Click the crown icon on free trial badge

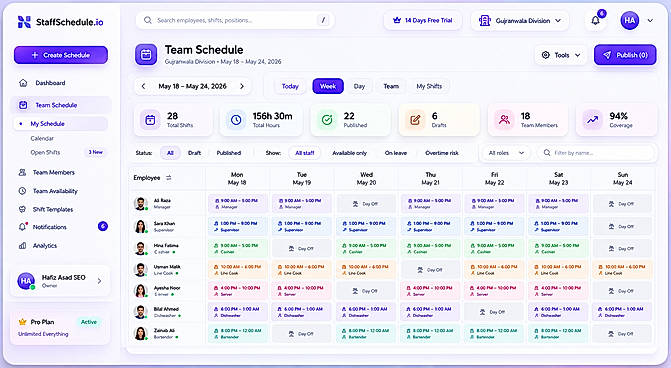[397, 20]
